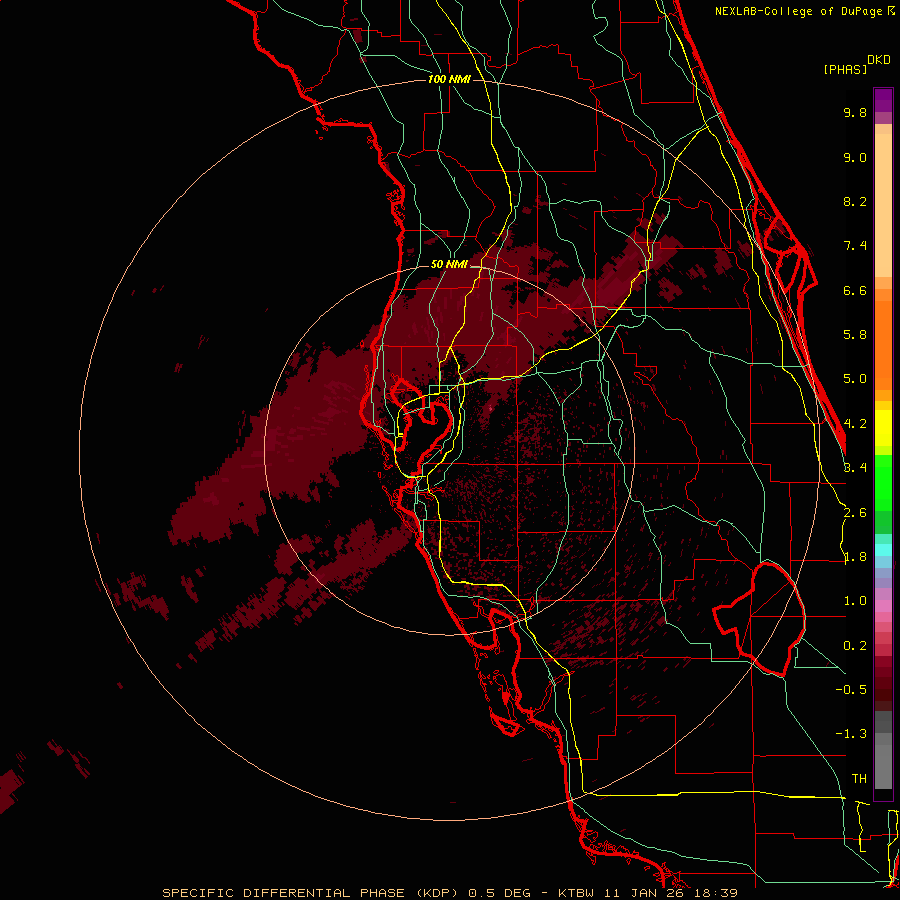Screen dimensions: 900x900
Task: Click the 7.4 scale value
Action: 855,246
